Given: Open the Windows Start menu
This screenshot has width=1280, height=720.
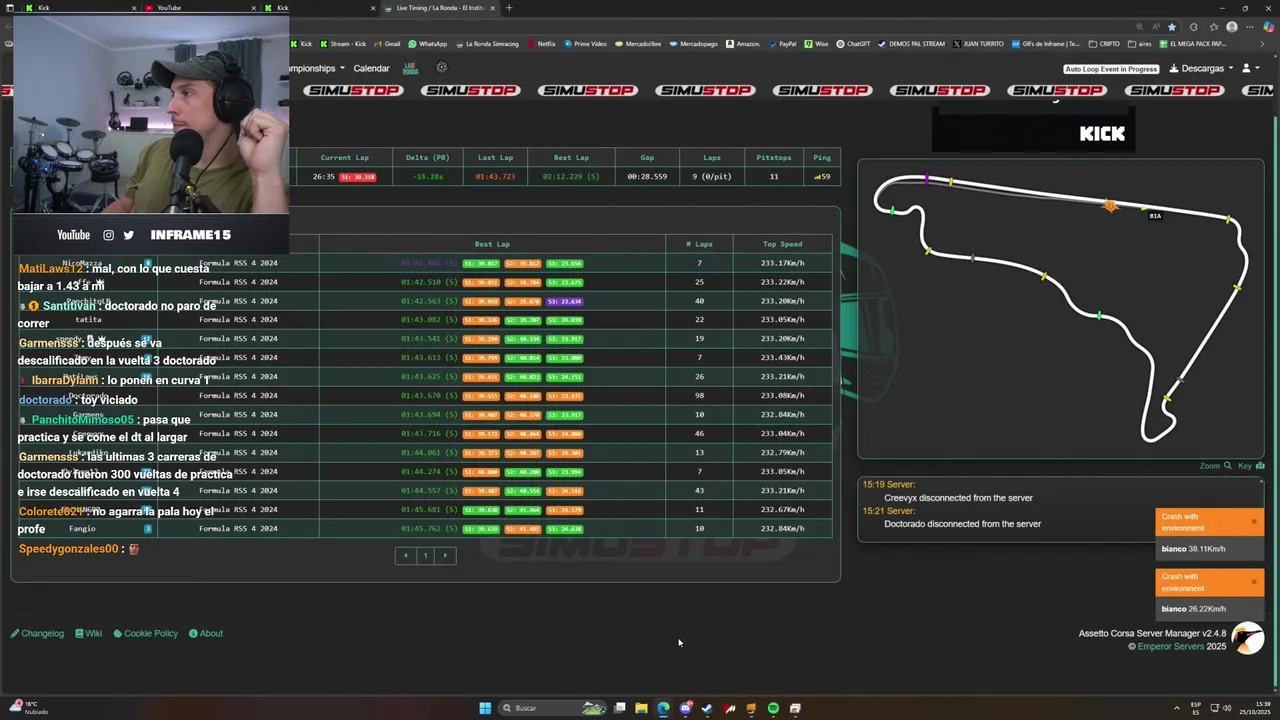Looking at the screenshot, I should pyautogui.click(x=485, y=708).
